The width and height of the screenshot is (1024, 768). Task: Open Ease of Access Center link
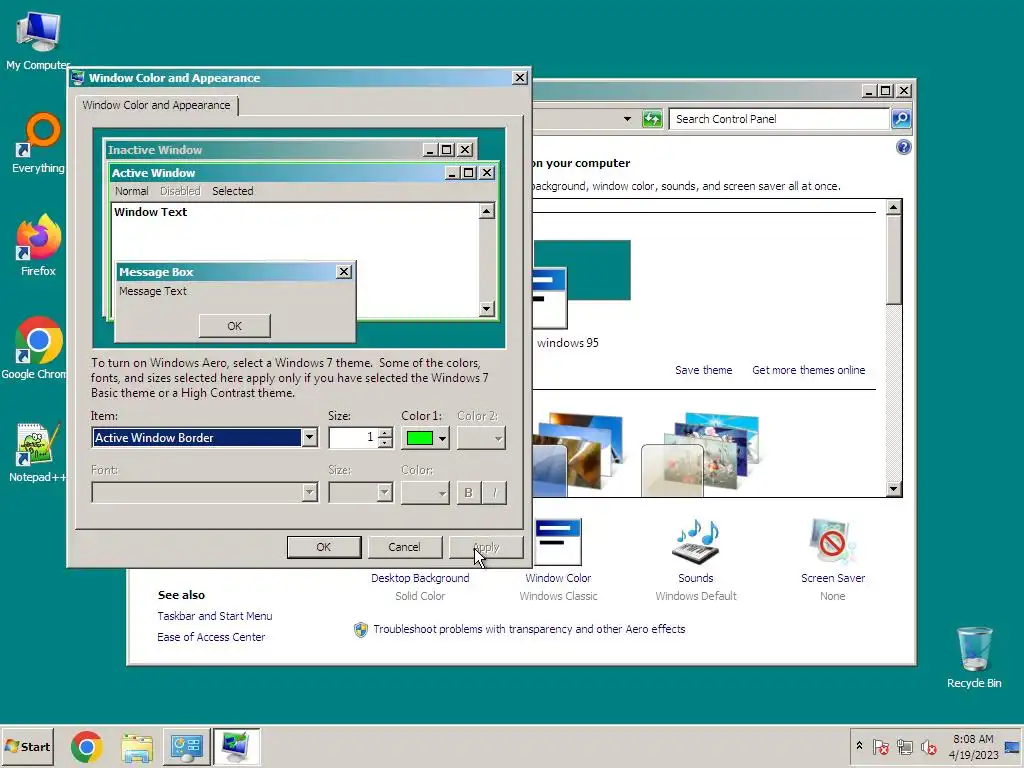(211, 637)
